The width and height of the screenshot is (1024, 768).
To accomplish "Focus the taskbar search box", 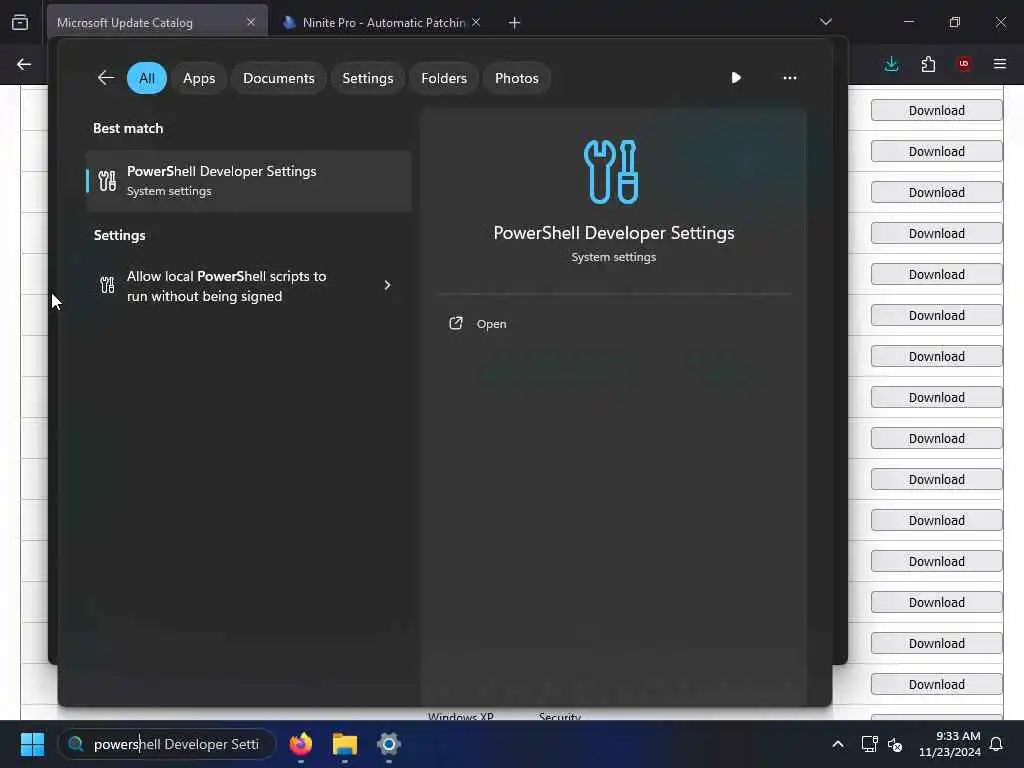I will (167, 744).
